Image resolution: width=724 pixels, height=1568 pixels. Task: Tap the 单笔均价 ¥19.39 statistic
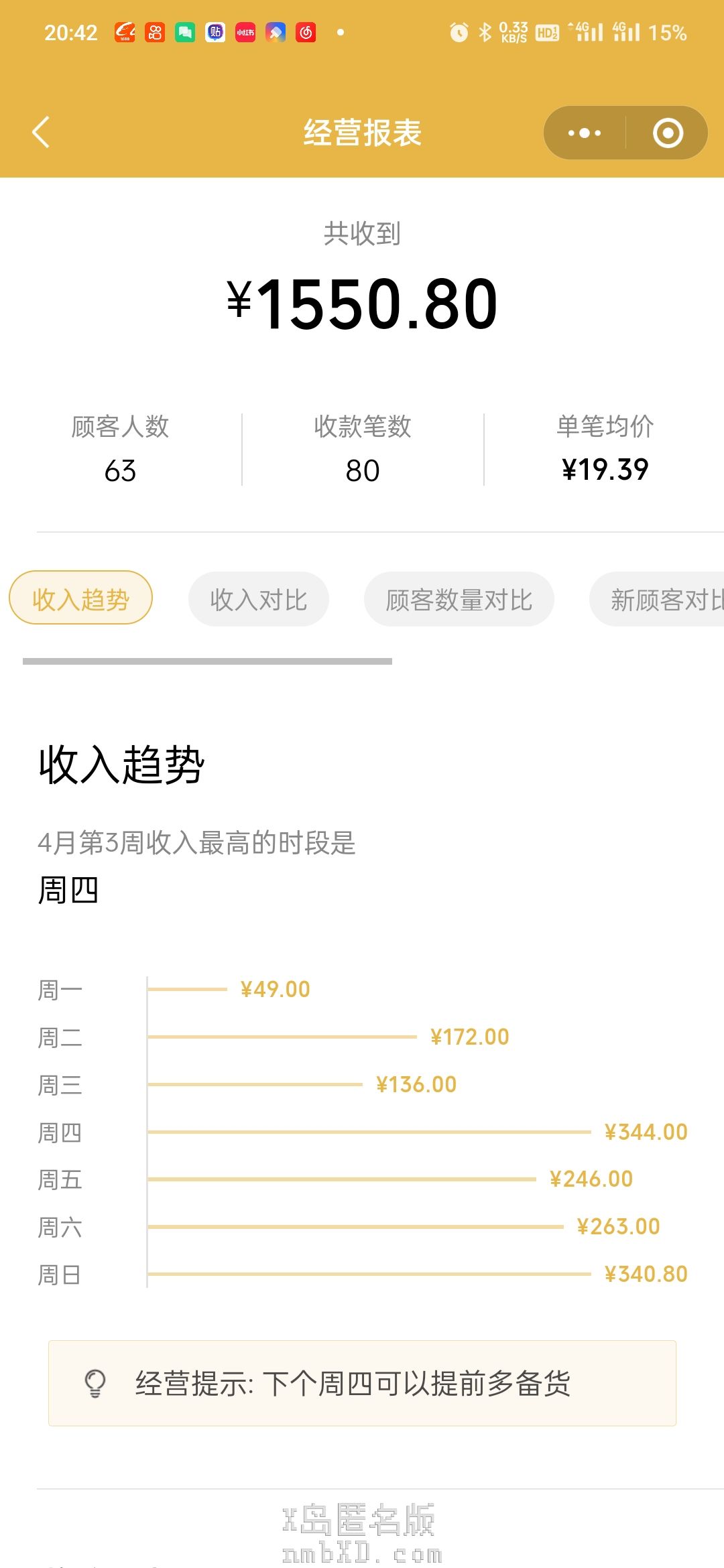605,449
